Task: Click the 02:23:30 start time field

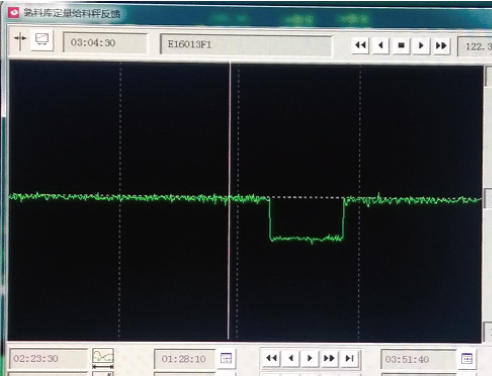Action: pos(48,359)
